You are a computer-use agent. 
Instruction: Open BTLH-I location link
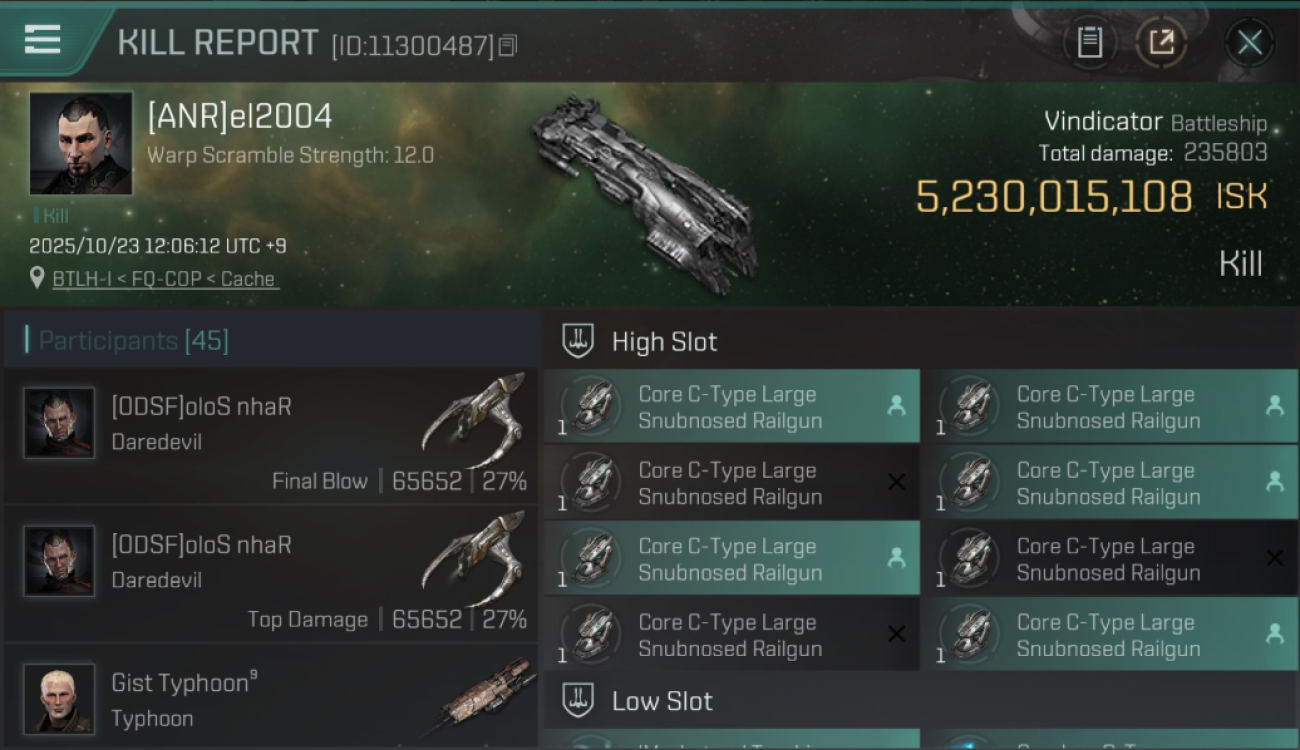click(x=166, y=279)
